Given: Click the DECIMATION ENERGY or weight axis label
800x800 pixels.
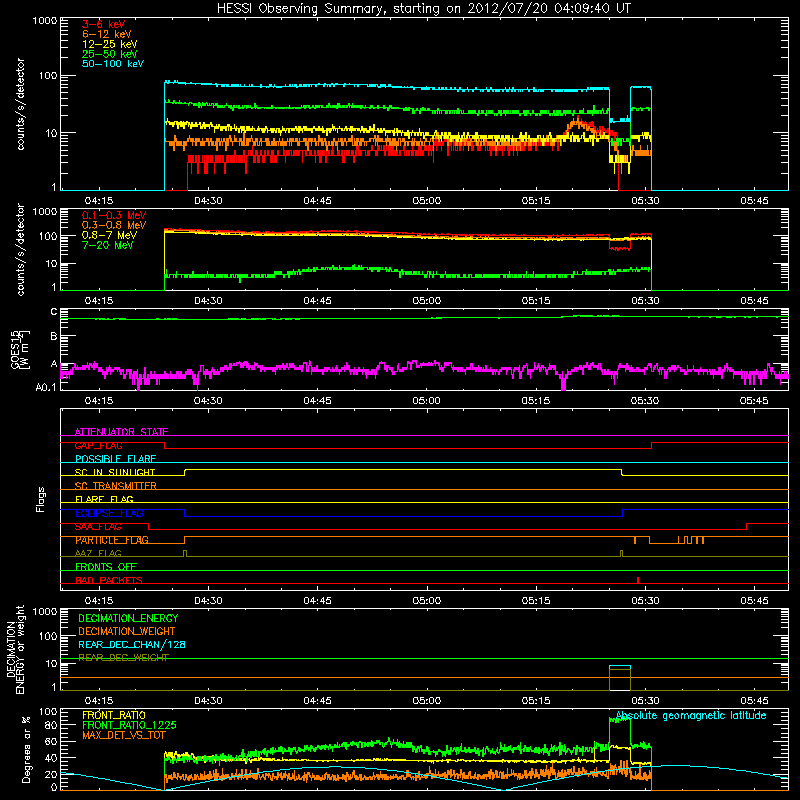Looking at the screenshot, I should pos(15,649).
